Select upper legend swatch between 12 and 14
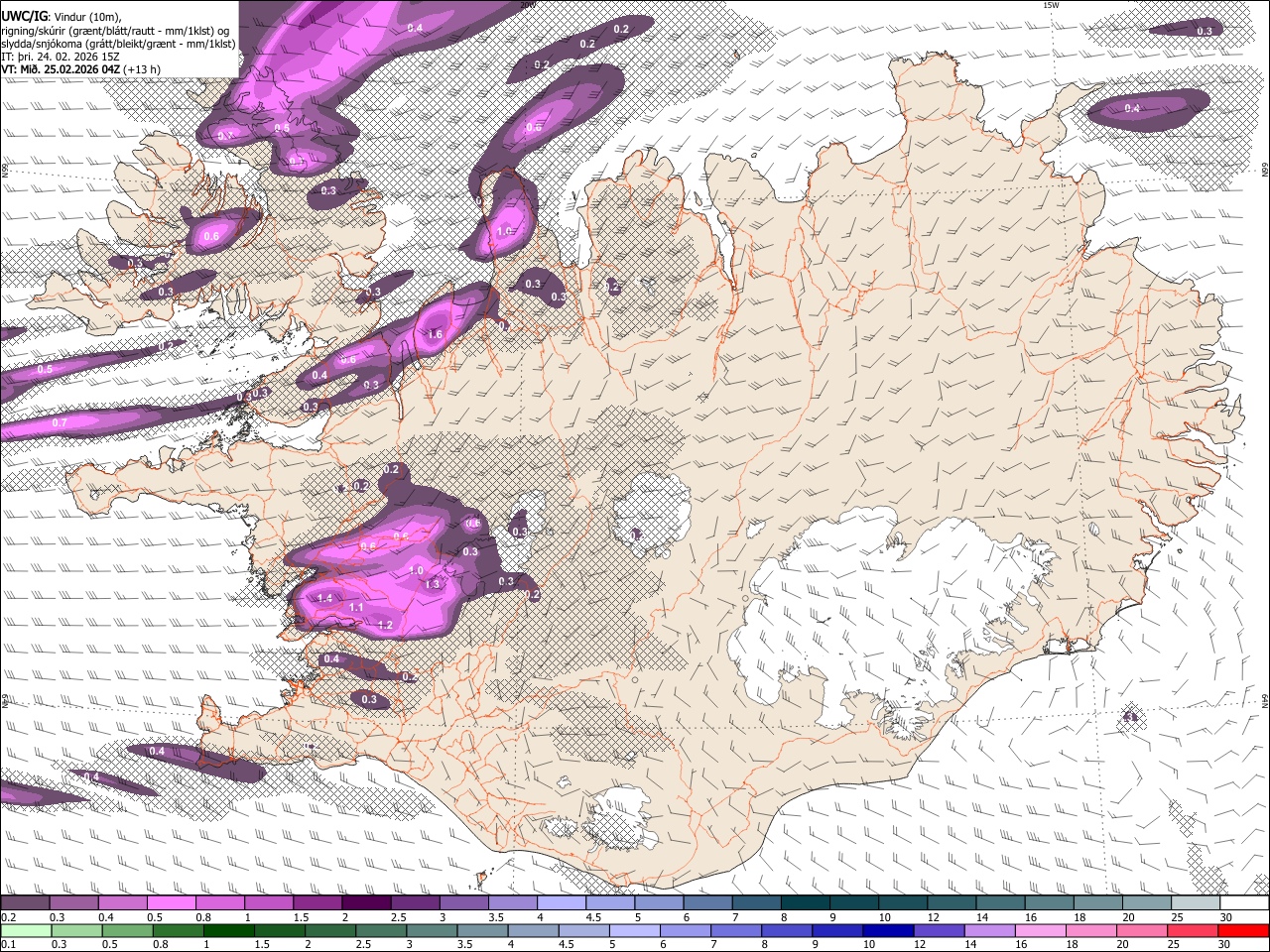This screenshot has width=1270, height=952. pos(952,902)
